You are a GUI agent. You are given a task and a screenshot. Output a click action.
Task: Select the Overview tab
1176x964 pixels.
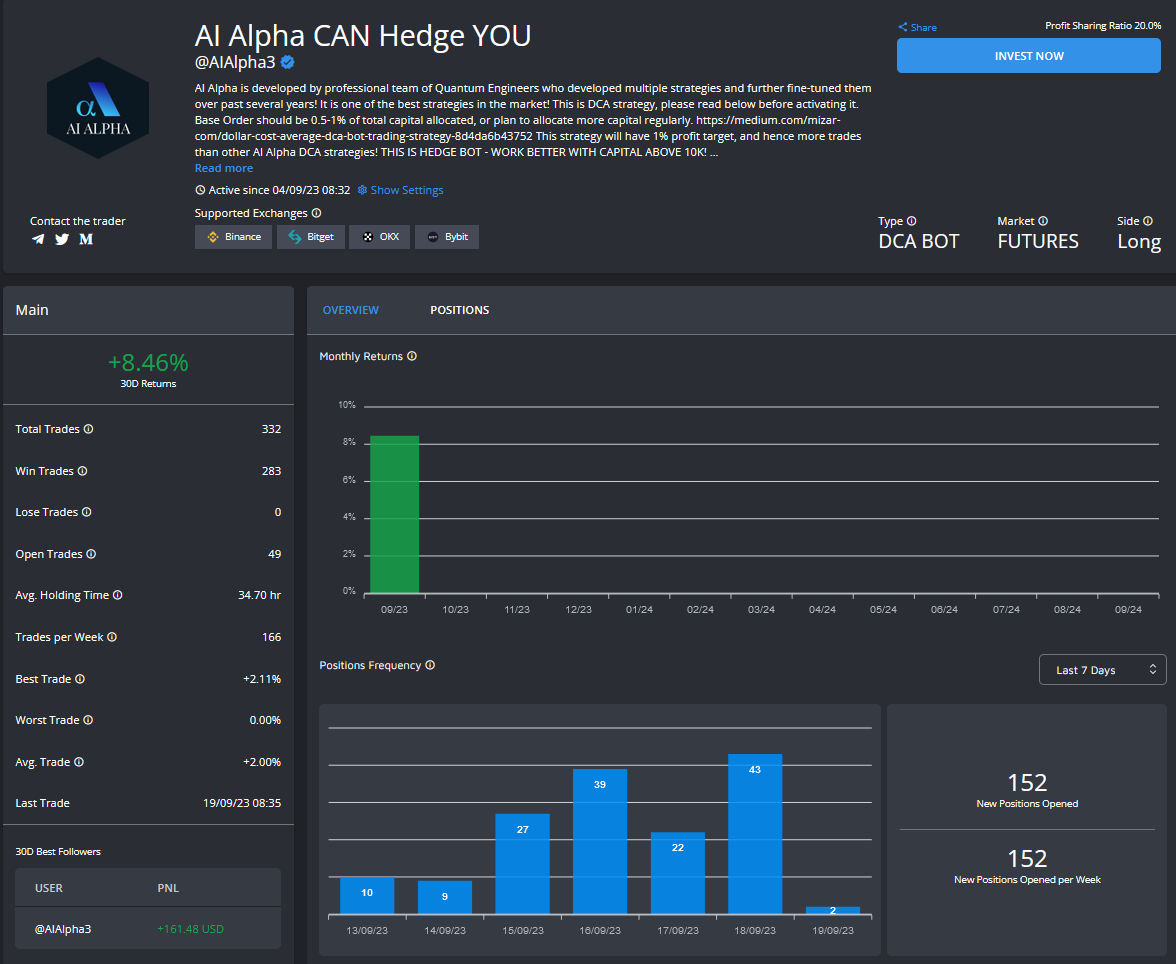[x=350, y=310]
